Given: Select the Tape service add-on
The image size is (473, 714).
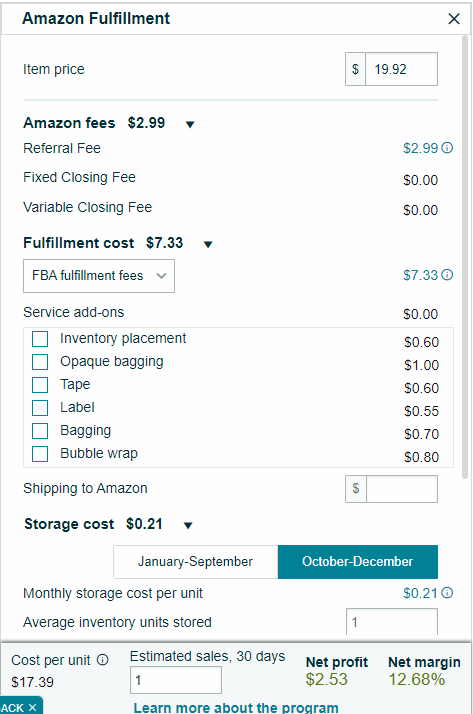Looking at the screenshot, I should pos(40,385).
